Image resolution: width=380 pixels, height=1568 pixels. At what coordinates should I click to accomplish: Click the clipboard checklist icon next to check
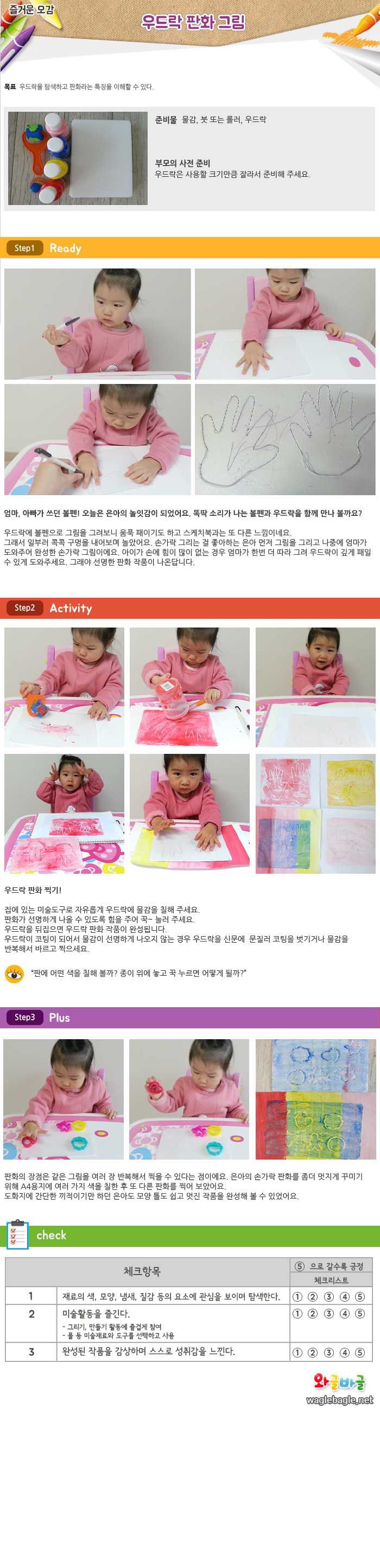coord(17,1234)
